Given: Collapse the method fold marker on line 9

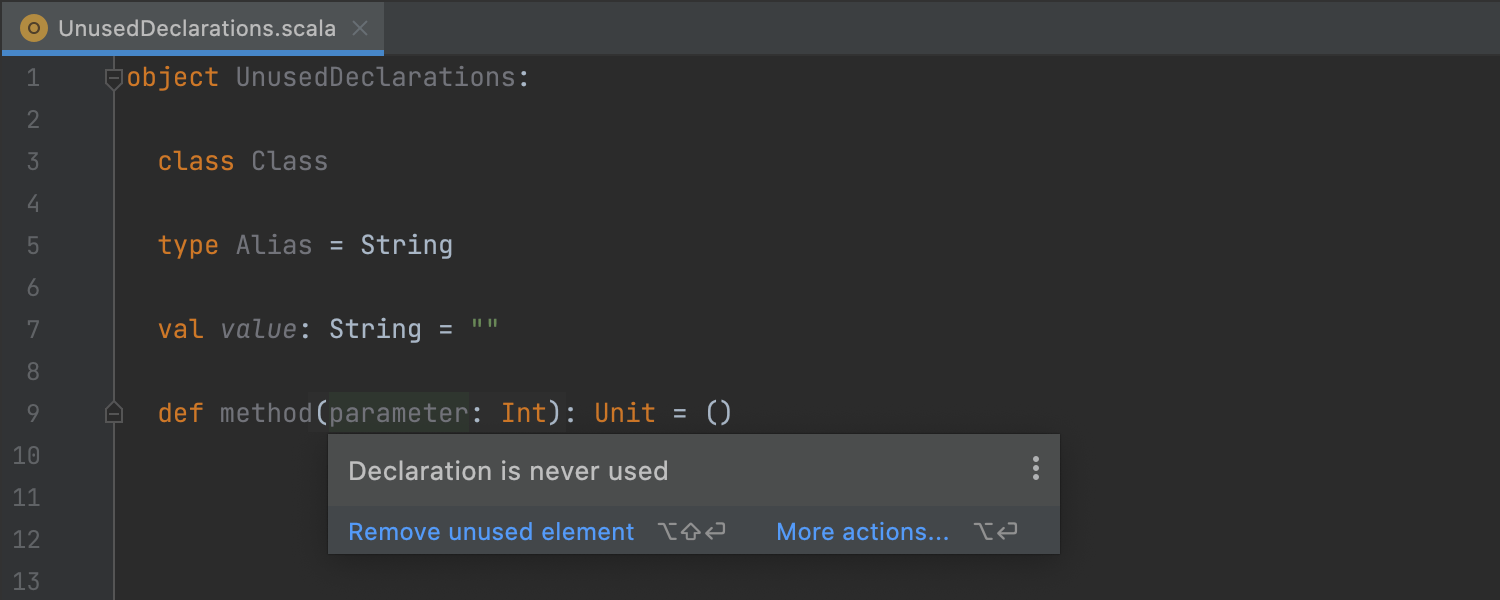Looking at the screenshot, I should click(x=114, y=413).
